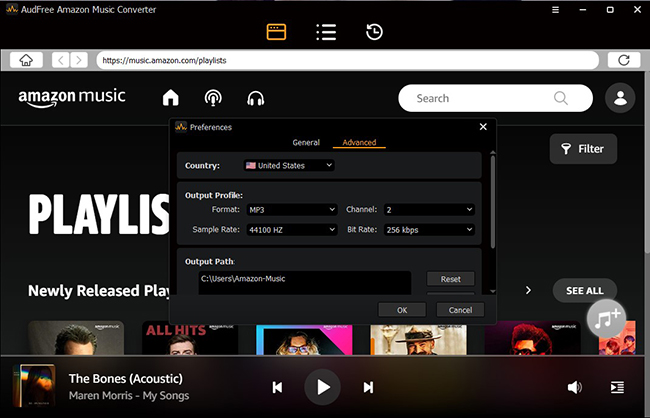Image resolution: width=650 pixels, height=418 pixels.
Task: Open the cowboy hat man playlist thumbnail
Action: pos(418,340)
